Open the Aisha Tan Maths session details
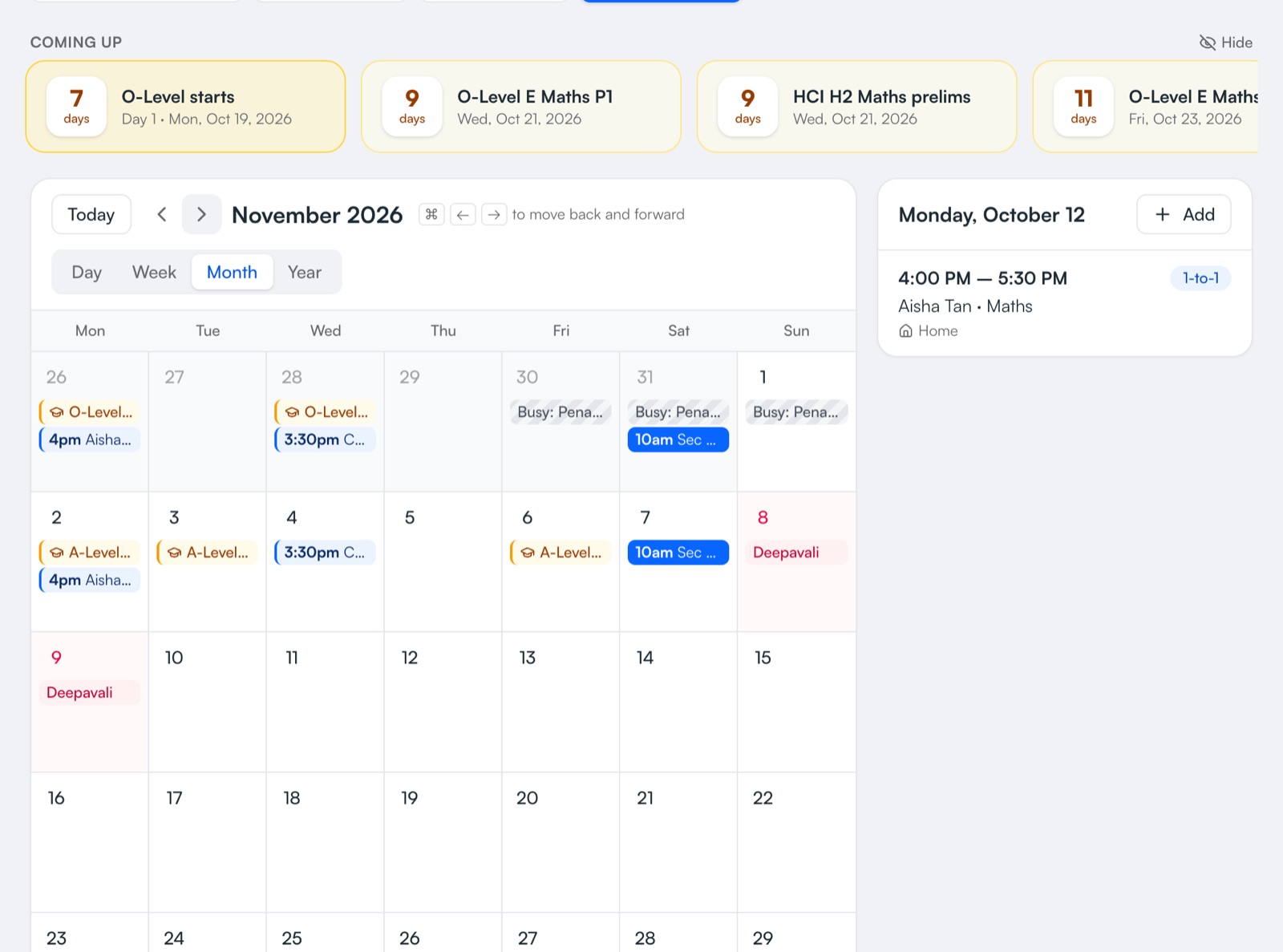This screenshot has width=1283, height=952. 1065,303
